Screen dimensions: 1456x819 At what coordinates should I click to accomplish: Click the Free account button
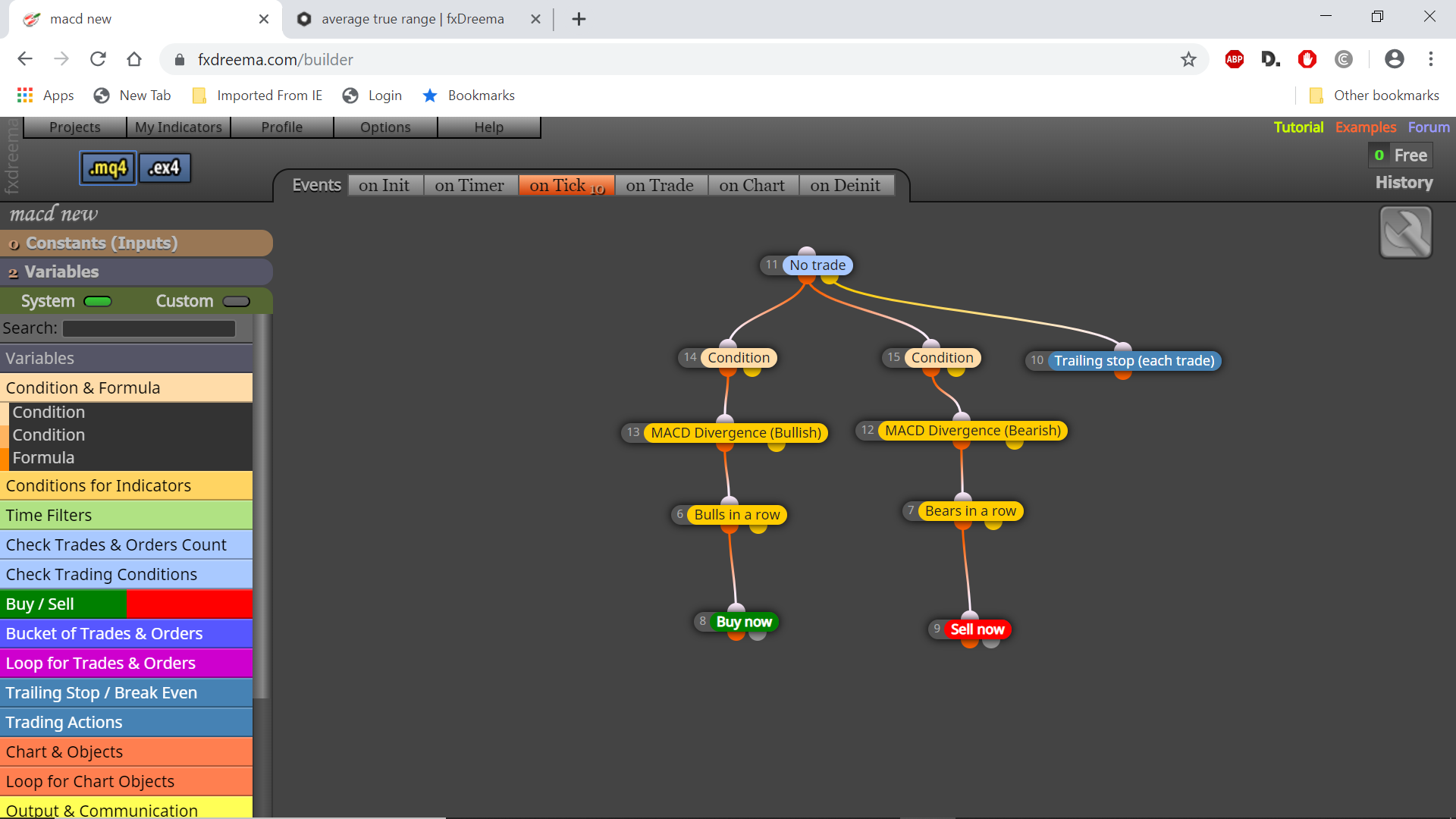point(1401,155)
